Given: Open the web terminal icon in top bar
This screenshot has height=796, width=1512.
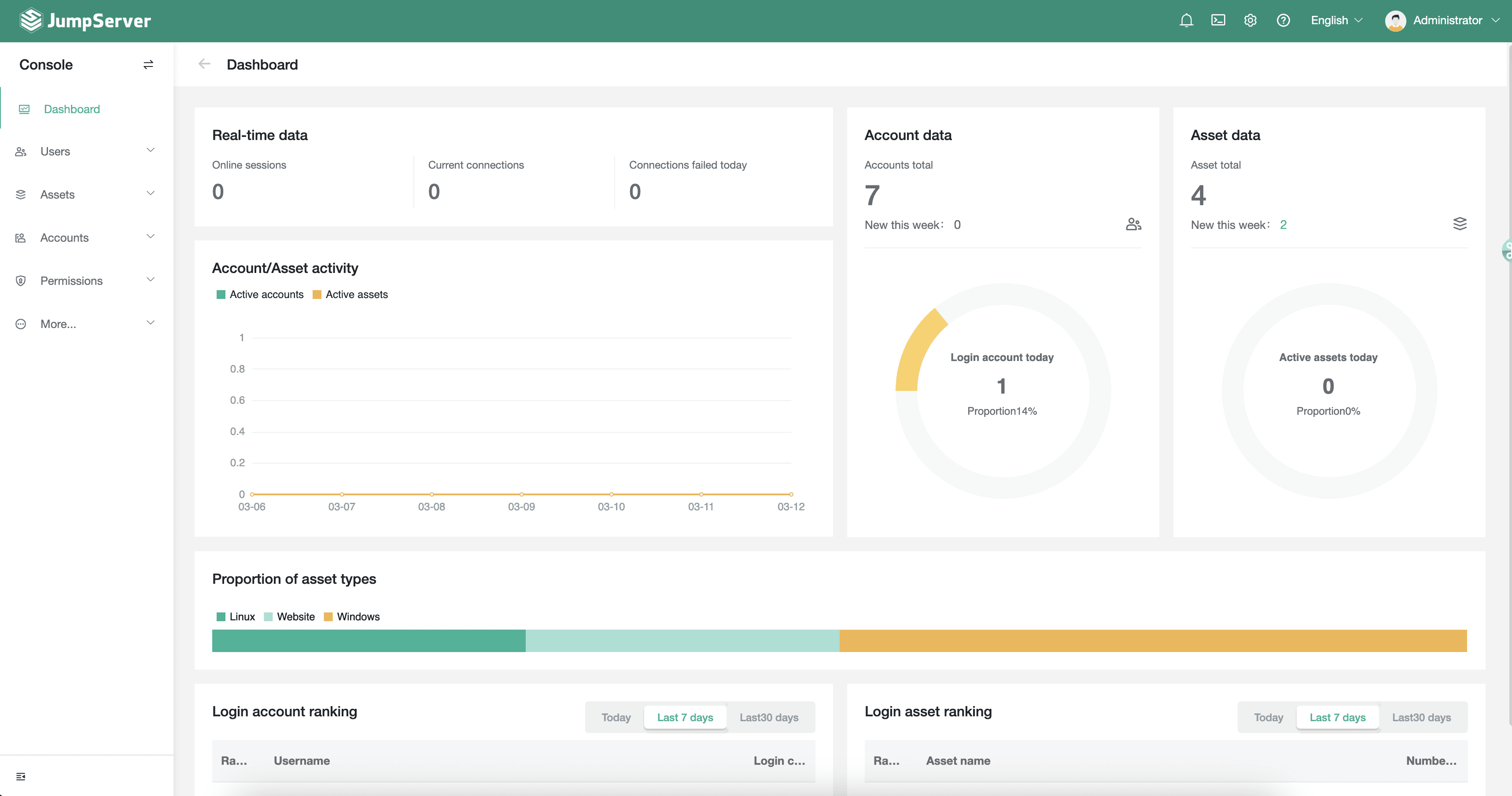Looking at the screenshot, I should tap(1218, 20).
